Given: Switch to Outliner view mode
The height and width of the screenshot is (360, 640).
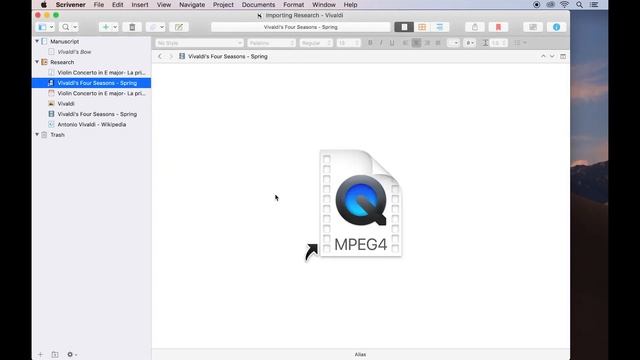Looking at the screenshot, I should [x=440, y=27].
